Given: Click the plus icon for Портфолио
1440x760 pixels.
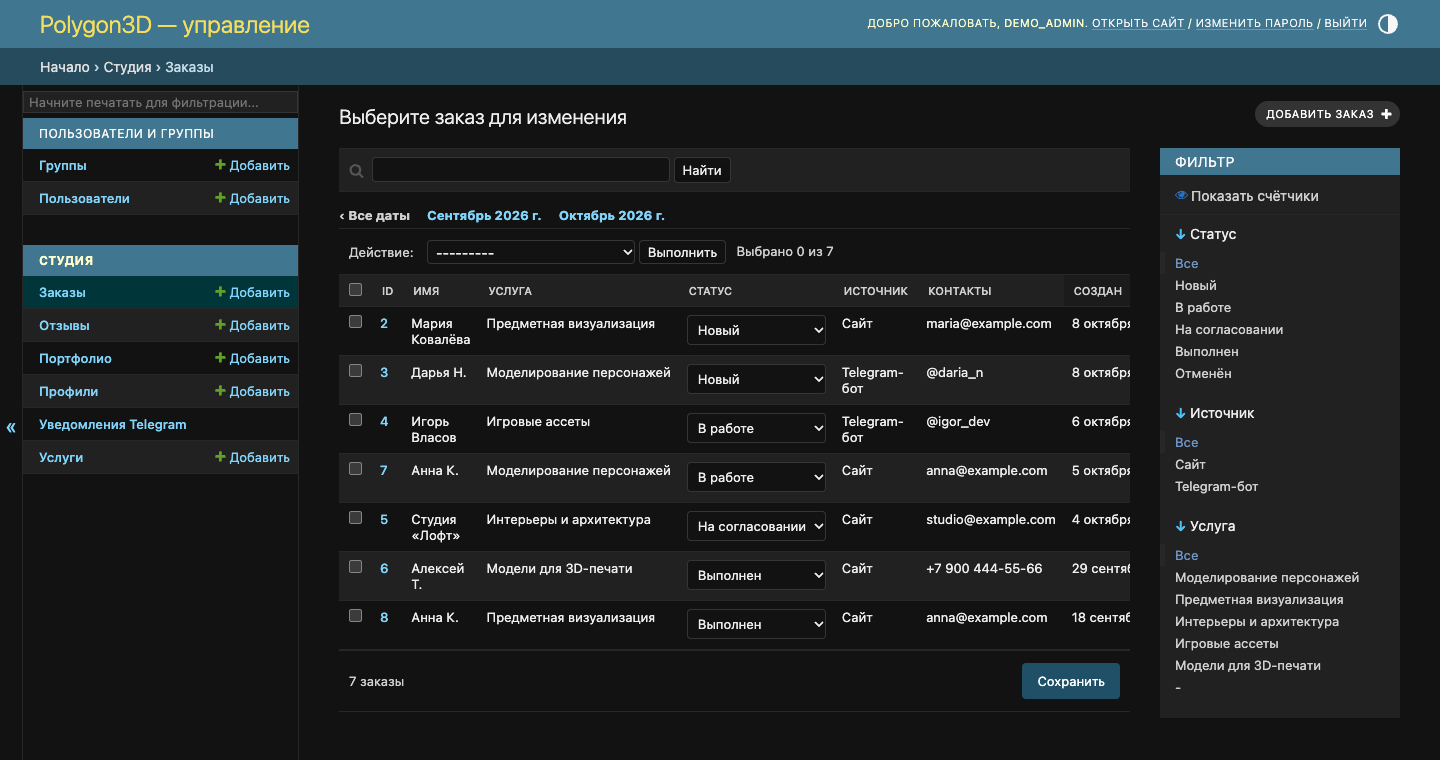Looking at the screenshot, I should [220, 359].
